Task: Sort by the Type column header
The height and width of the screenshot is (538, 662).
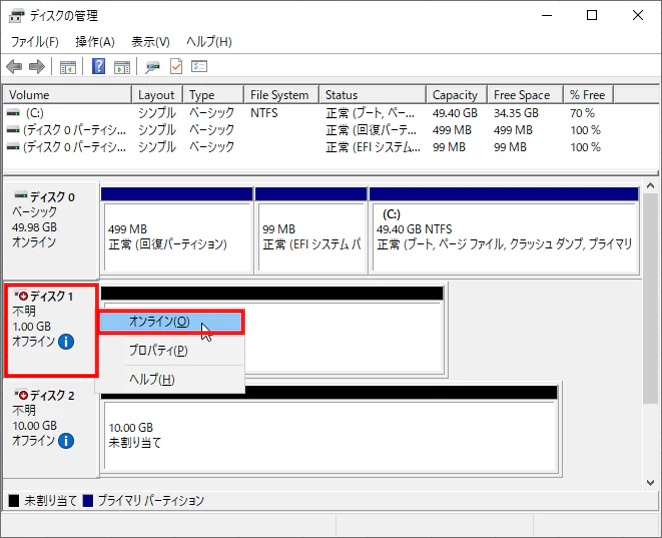Action: (x=213, y=95)
